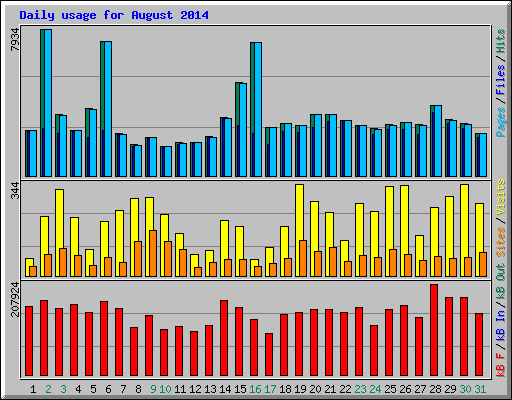Click the orange sites bar for day 9
512x400 pixels.
(153, 253)
